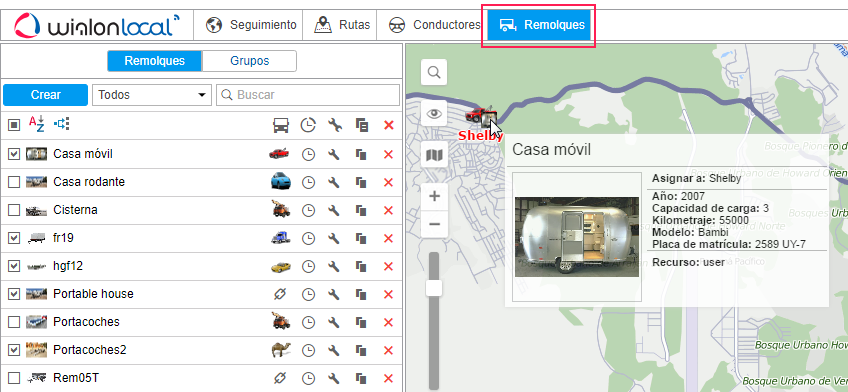848x392 pixels.
Task: Click the red car unit icon for Casa móvil
Action: point(279,154)
